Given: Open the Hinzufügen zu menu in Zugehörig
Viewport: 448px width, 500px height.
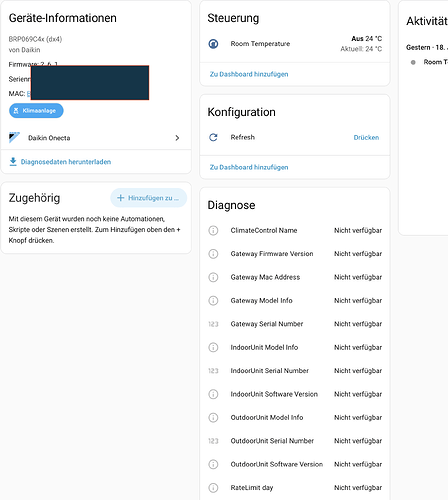Looking at the screenshot, I should click(148, 198).
